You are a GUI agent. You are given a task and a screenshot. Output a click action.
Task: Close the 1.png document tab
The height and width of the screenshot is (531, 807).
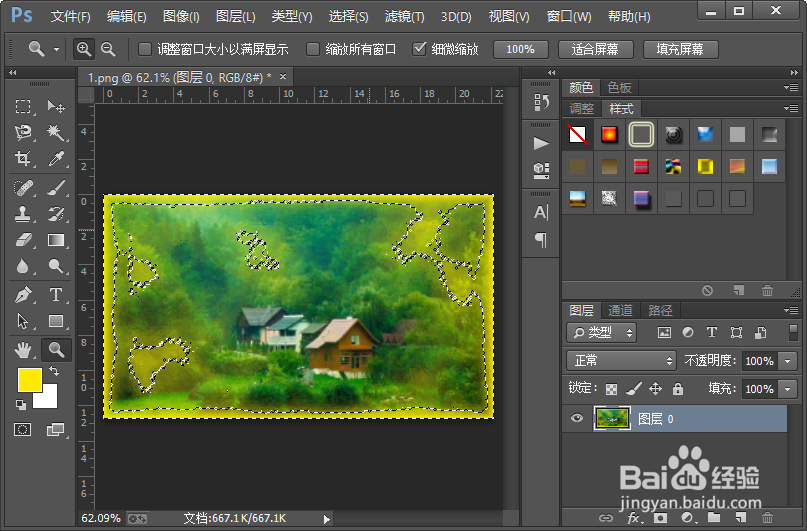[283, 77]
